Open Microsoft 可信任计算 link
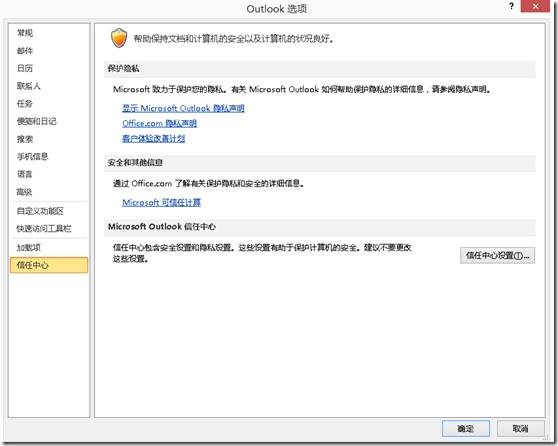 point(162,203)
